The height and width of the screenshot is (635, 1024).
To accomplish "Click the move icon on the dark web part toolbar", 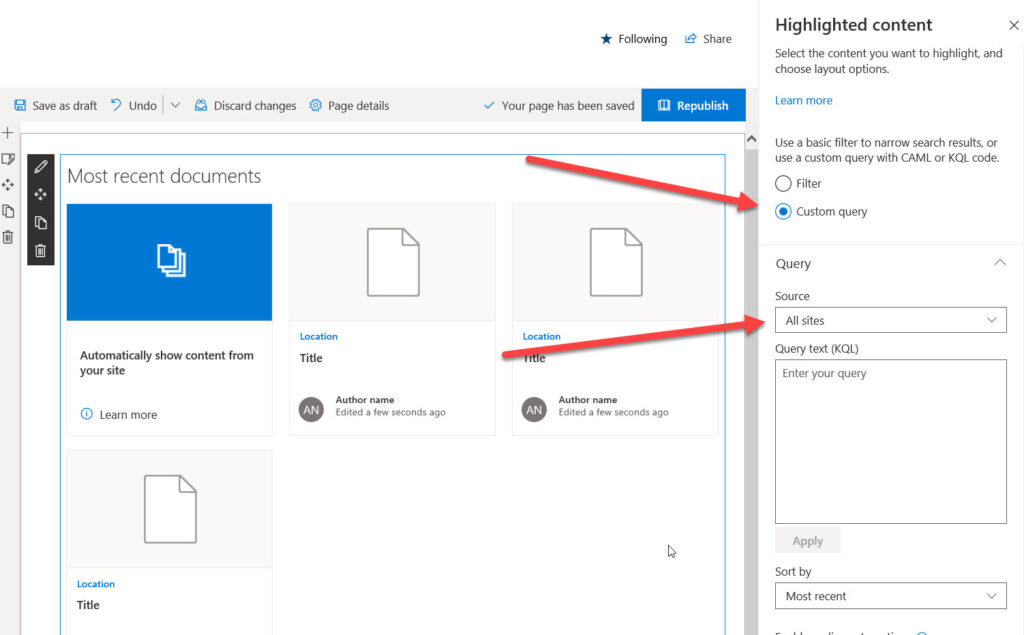I will tap(41, 195).
